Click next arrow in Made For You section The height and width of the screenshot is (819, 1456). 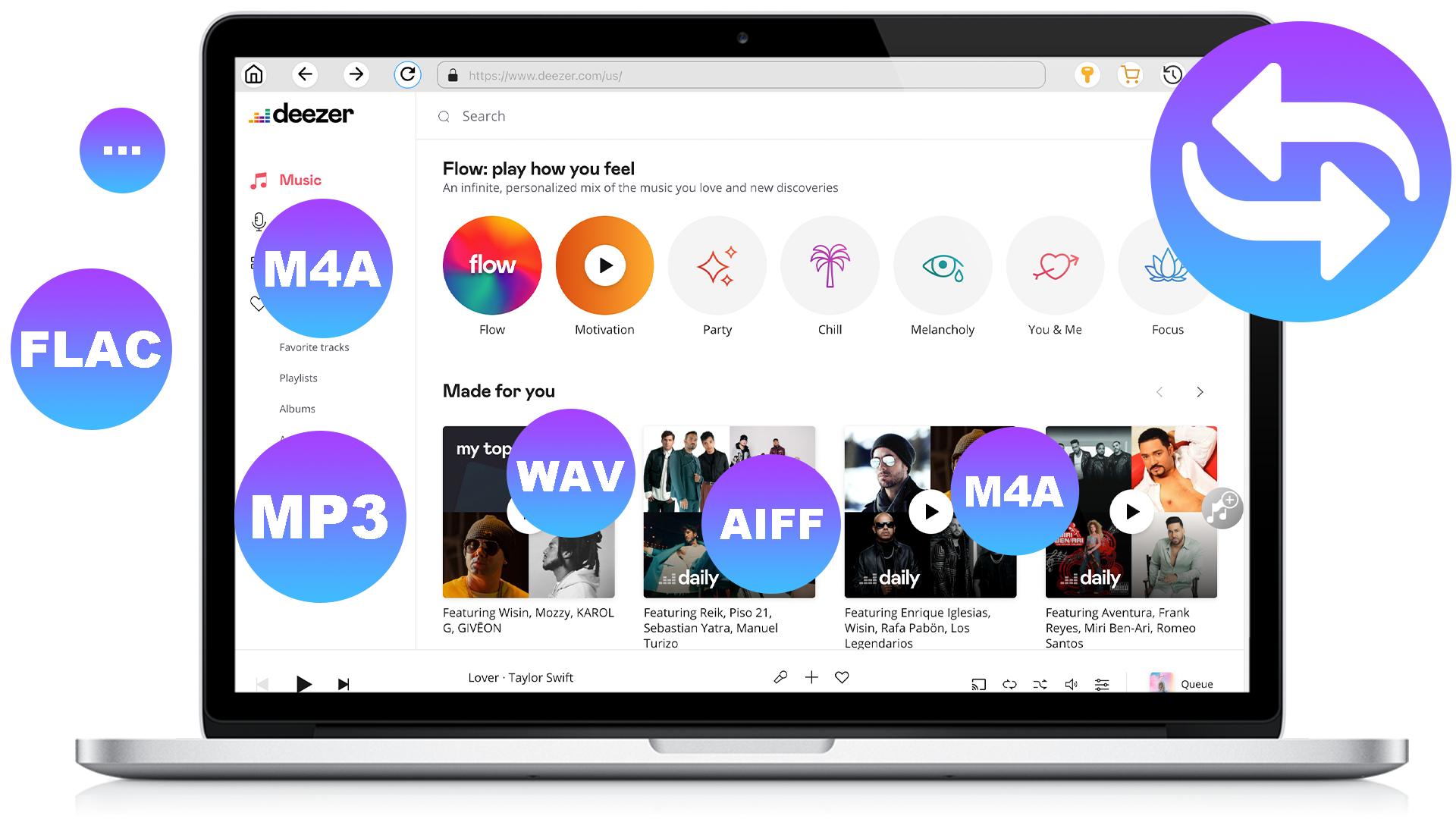click(x=1200, y=390)
